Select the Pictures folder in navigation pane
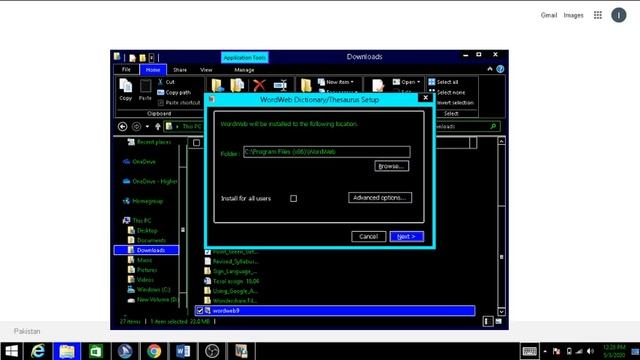The image size is (640, 360). (142, 270)
